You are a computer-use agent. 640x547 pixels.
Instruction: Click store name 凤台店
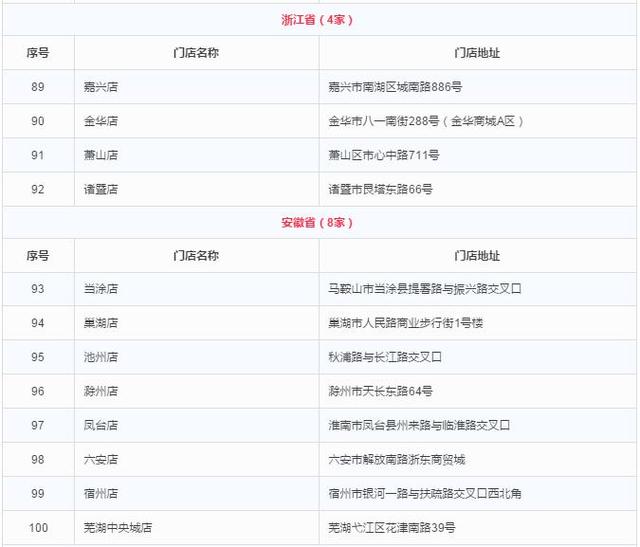coord(101,425)
